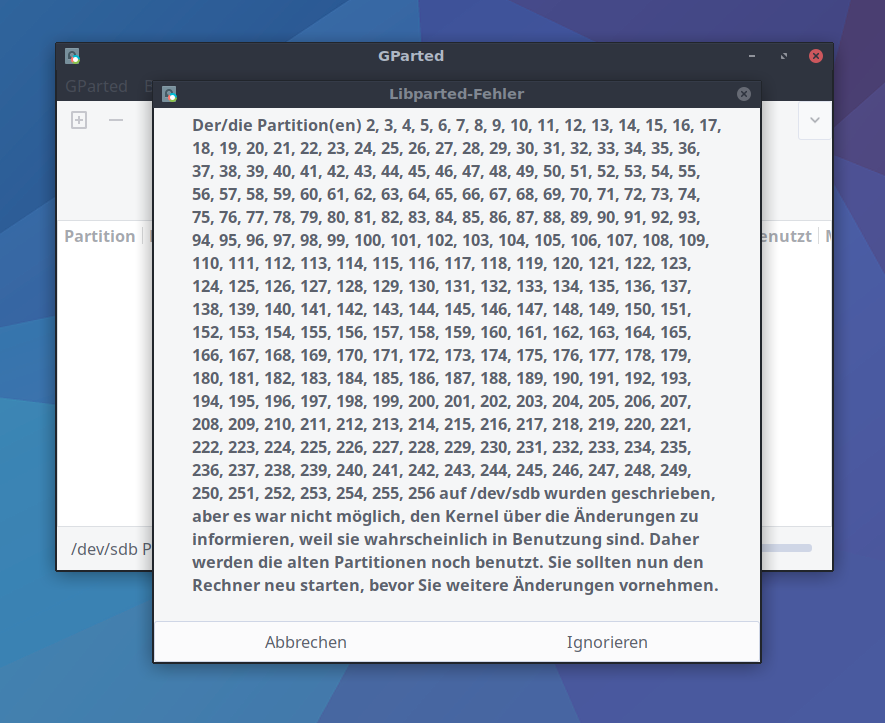Open the device selector dropdown chevron
Screen dimensions: 885x723
(x=814, y=120)
